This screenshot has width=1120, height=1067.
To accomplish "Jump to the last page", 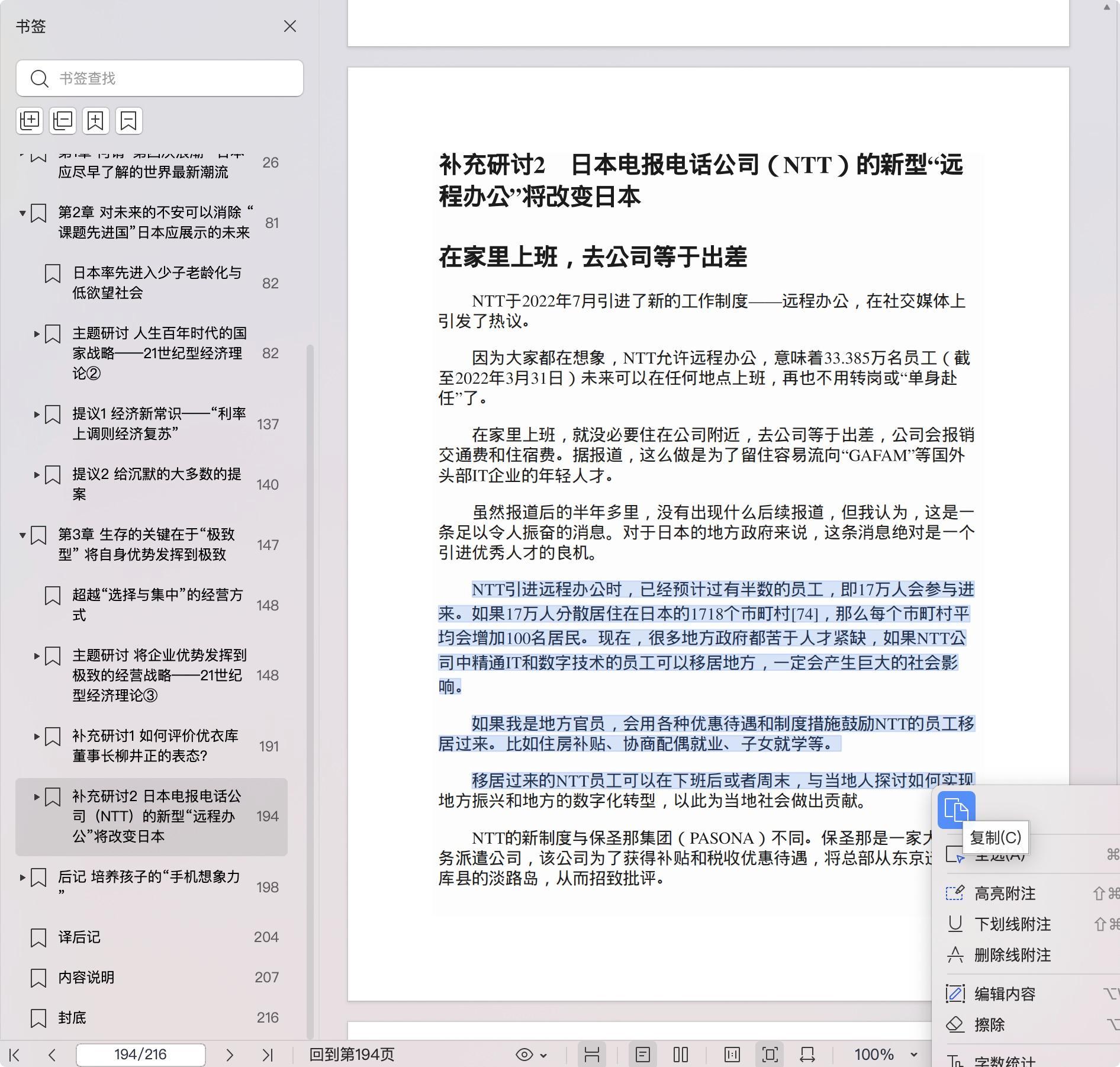I will 268,1055.
